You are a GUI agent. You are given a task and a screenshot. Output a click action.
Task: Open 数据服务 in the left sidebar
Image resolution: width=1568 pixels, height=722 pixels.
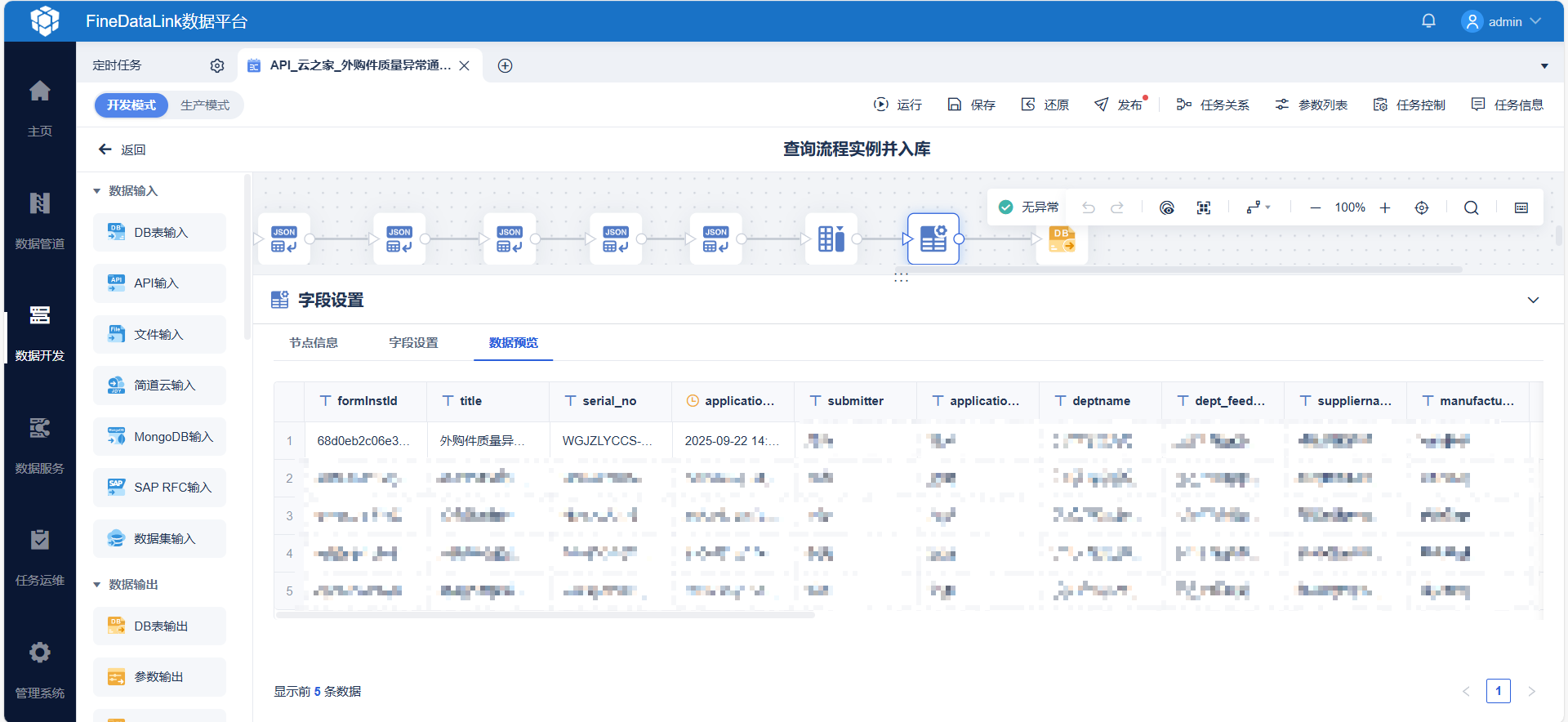[x=39, y=445]
